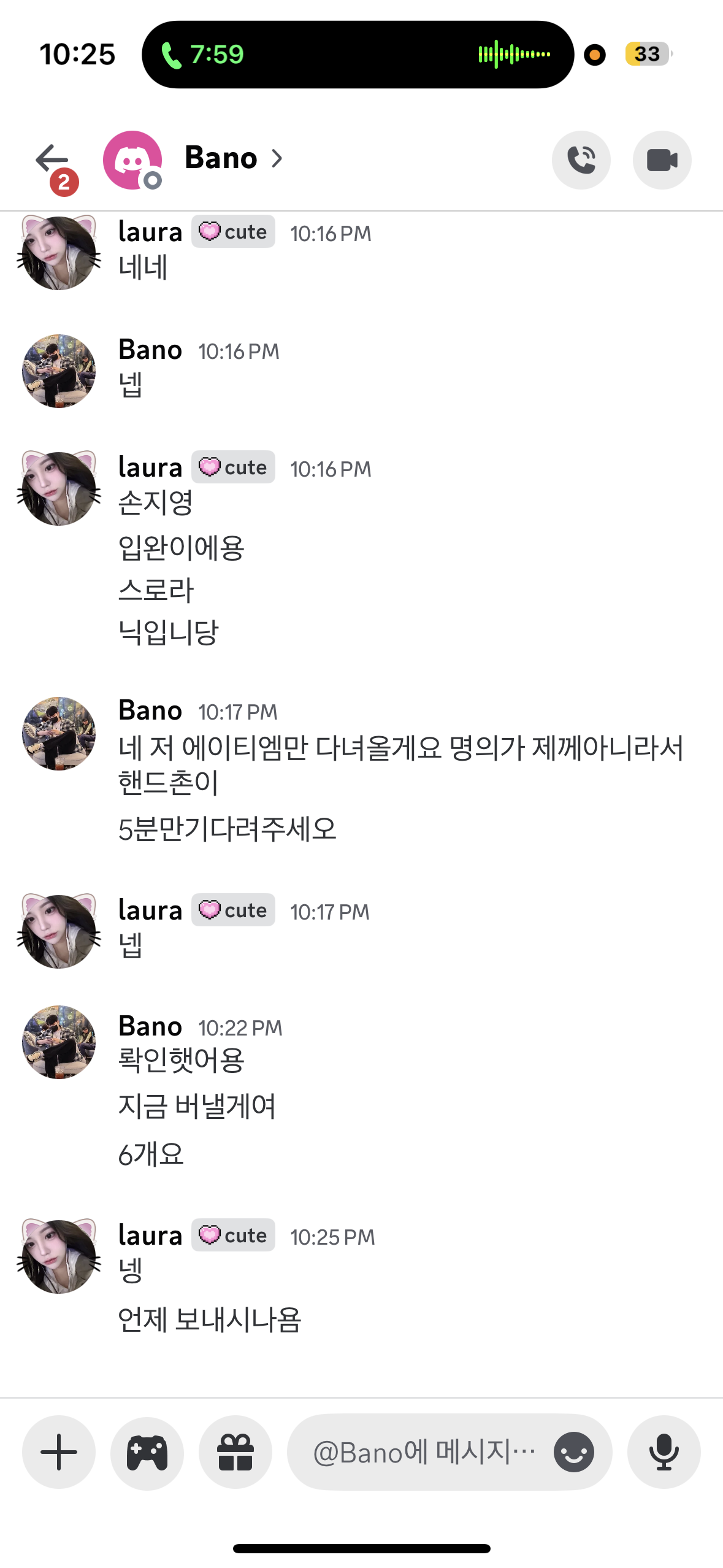The image size is (723, 1568).
Task: Tap Bano's avatar on the 10:22 PM message
Action: (59, 1042)
